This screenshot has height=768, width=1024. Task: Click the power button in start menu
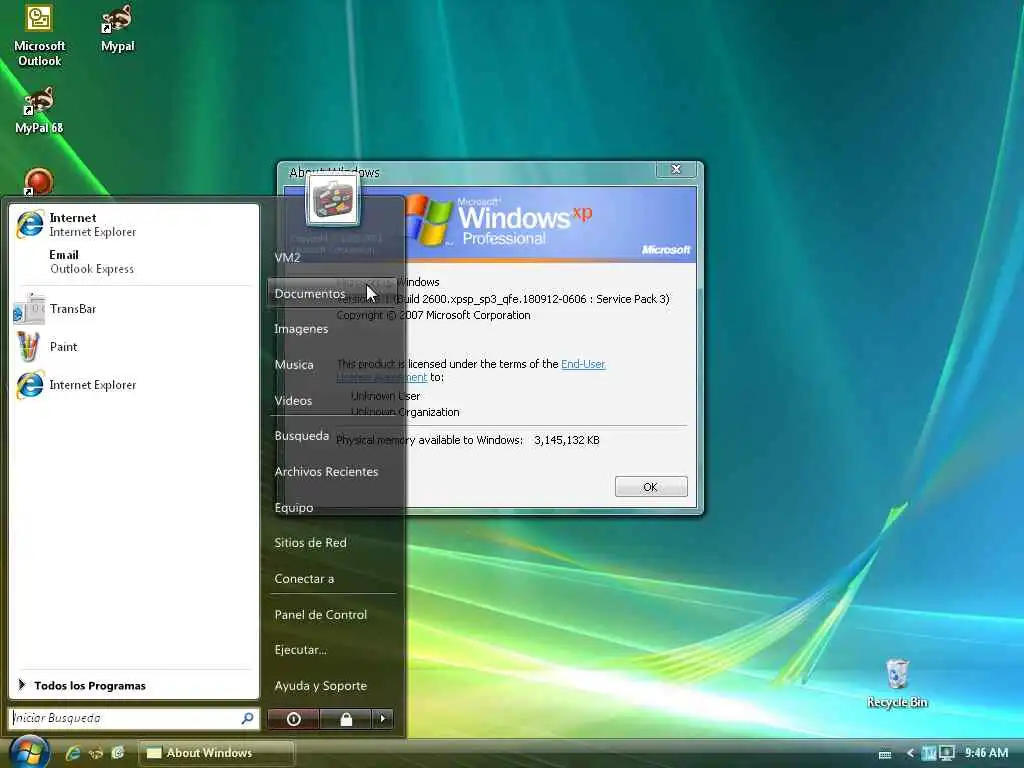click(x=294, y=719)
